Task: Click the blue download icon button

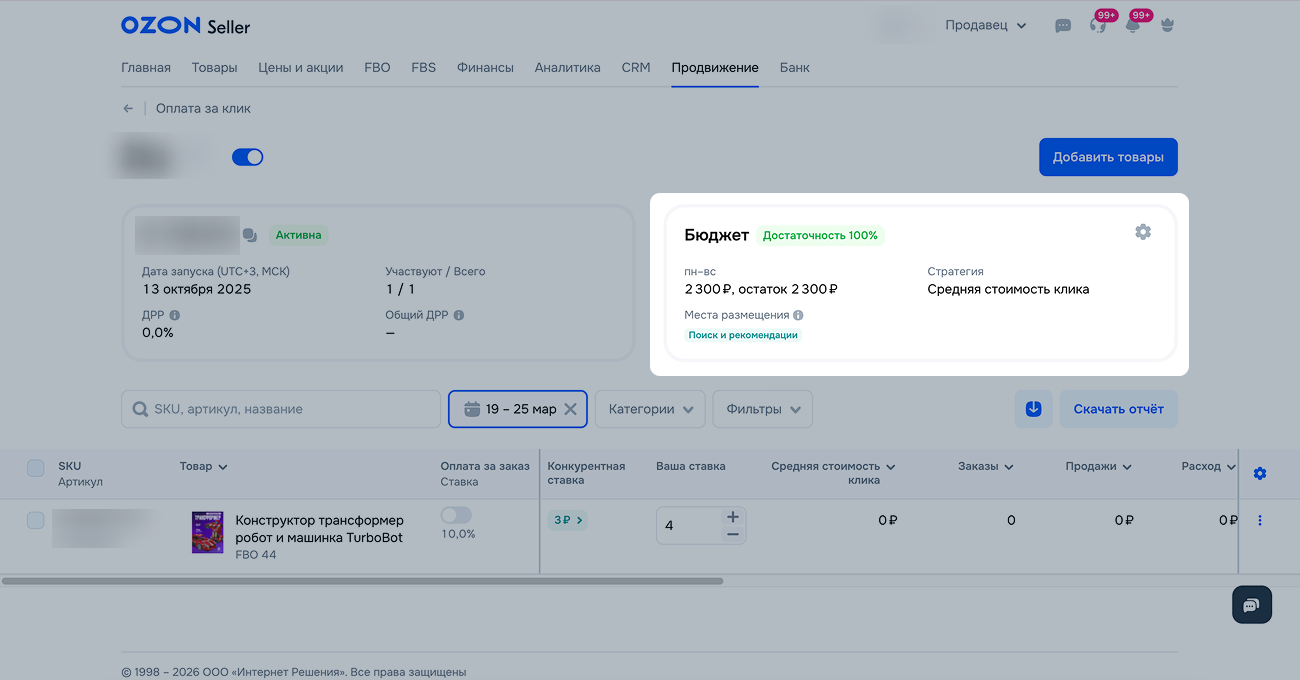Action: pos(1033,409)
